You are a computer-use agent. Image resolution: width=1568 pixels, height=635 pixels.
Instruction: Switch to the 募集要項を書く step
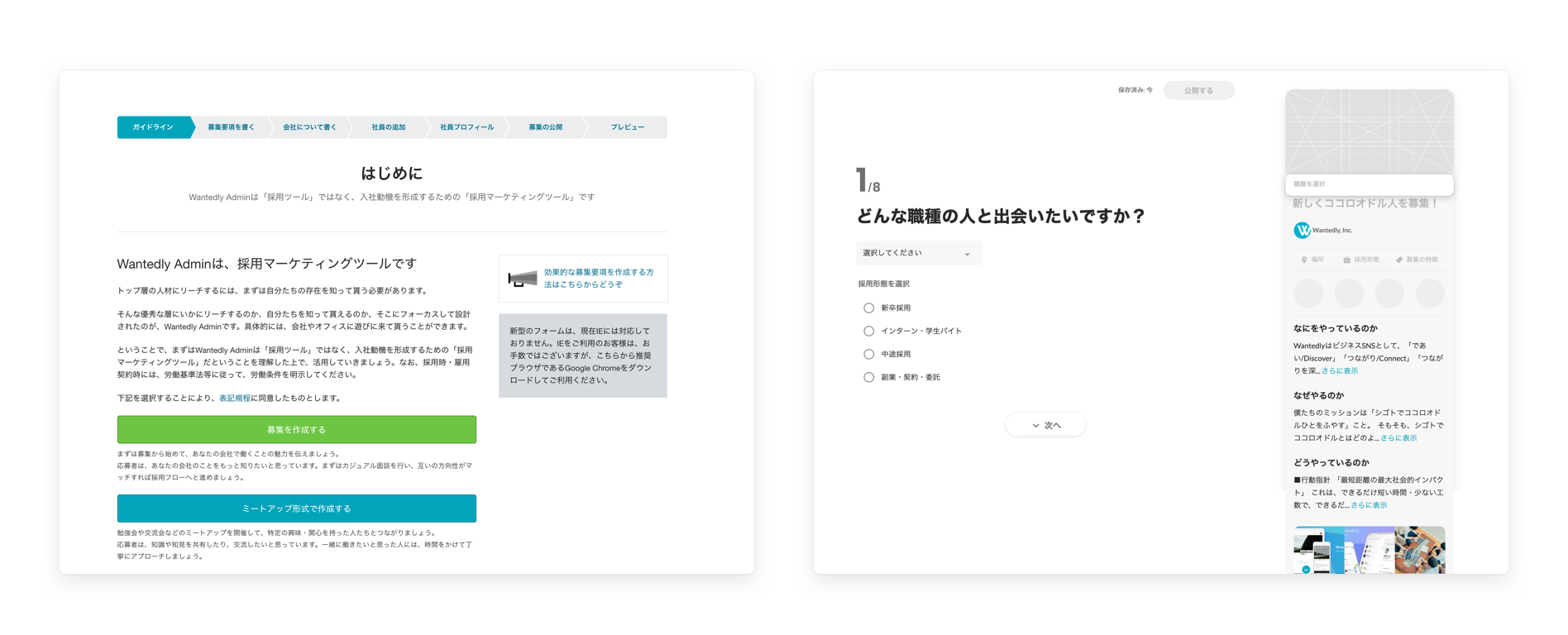point(232,127)
